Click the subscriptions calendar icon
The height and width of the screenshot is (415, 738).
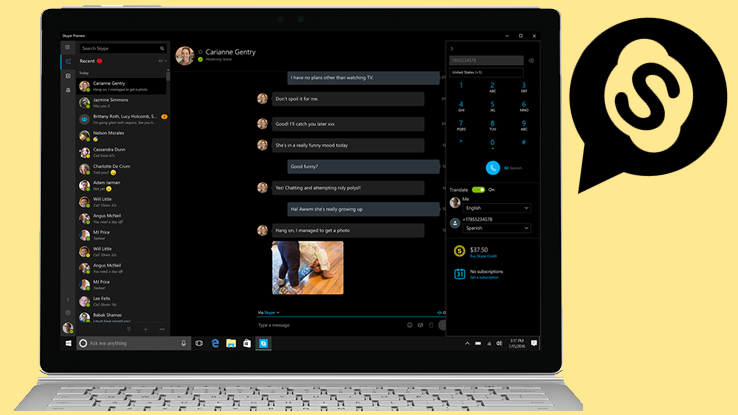pos(459,274)
